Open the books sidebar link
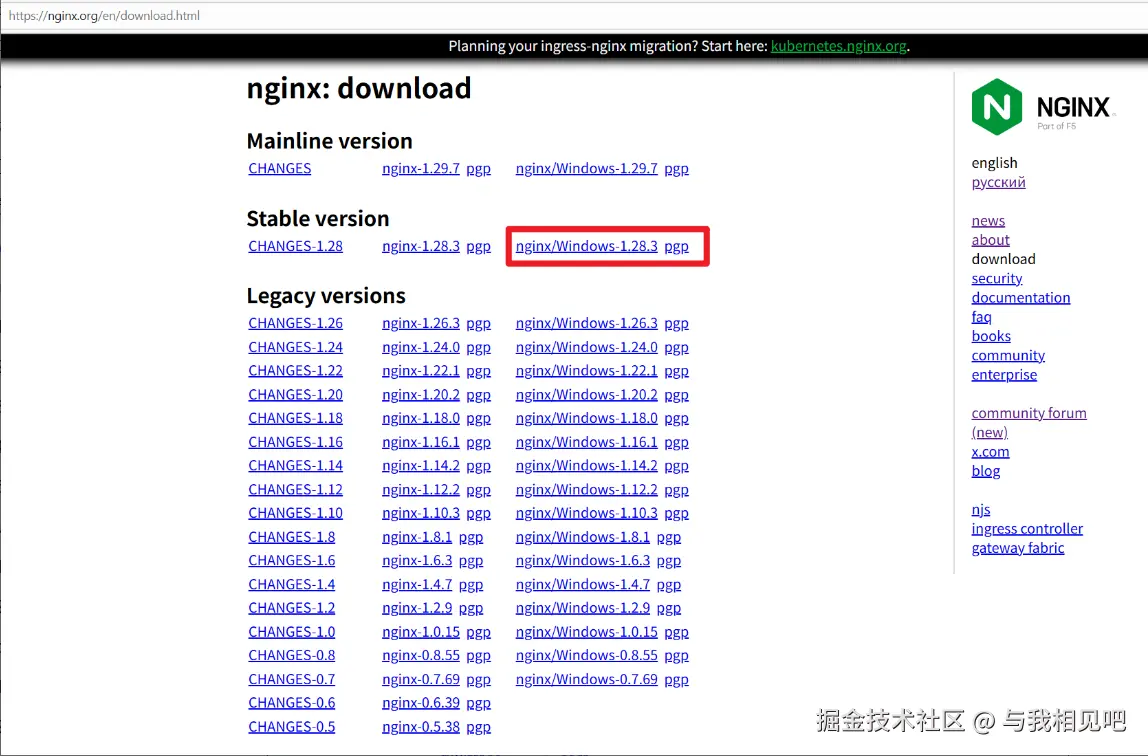This screenshot has height=756, width=1148. pos(991,336)
